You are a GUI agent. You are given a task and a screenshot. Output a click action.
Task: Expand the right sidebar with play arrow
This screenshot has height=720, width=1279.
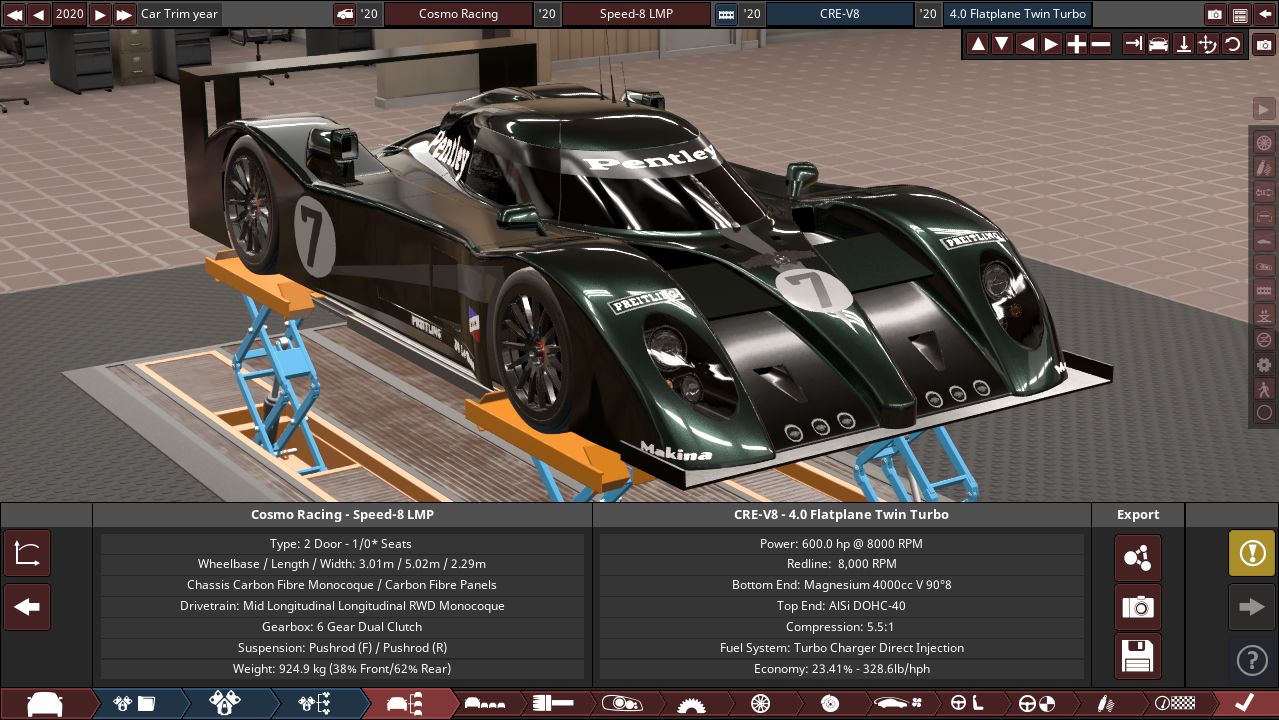click(1264, 109)
